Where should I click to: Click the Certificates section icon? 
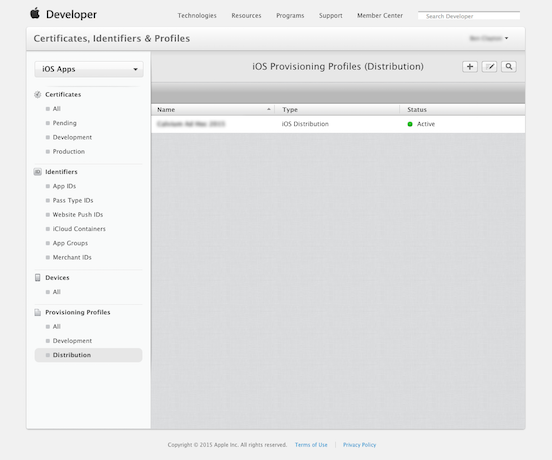coord(37,94)
